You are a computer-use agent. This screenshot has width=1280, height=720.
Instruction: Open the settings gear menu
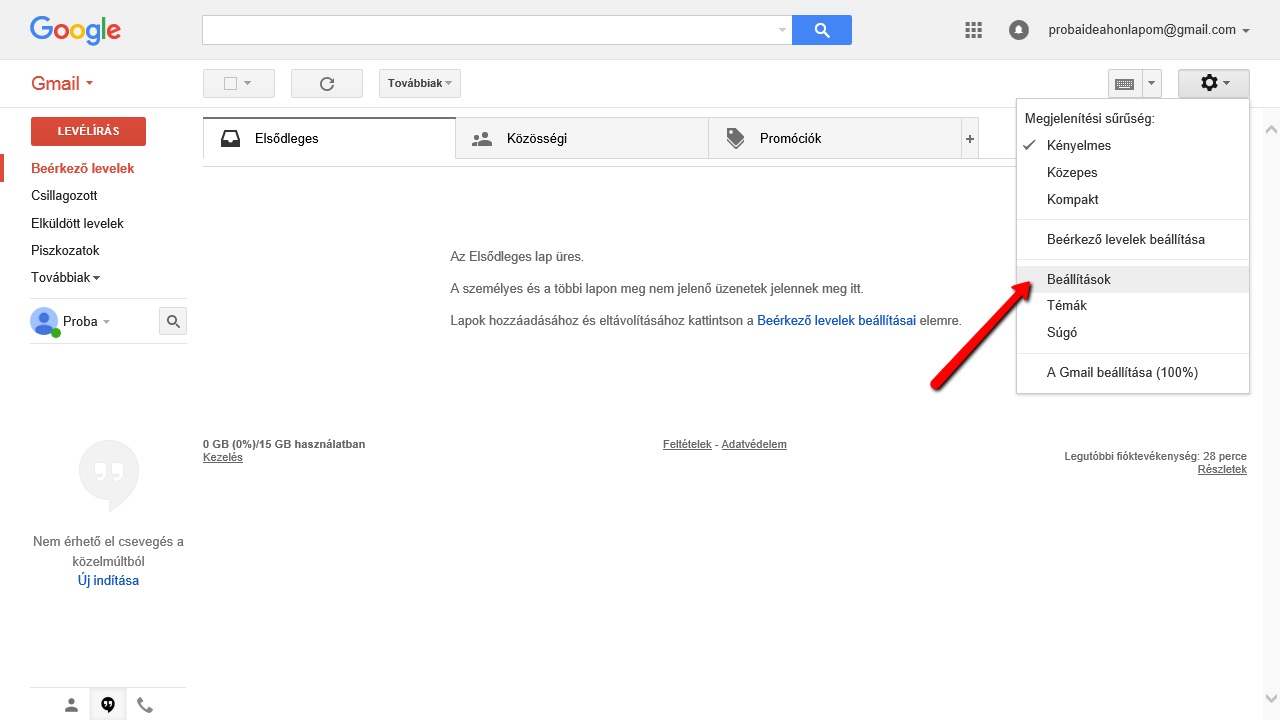coord(1214,83)
